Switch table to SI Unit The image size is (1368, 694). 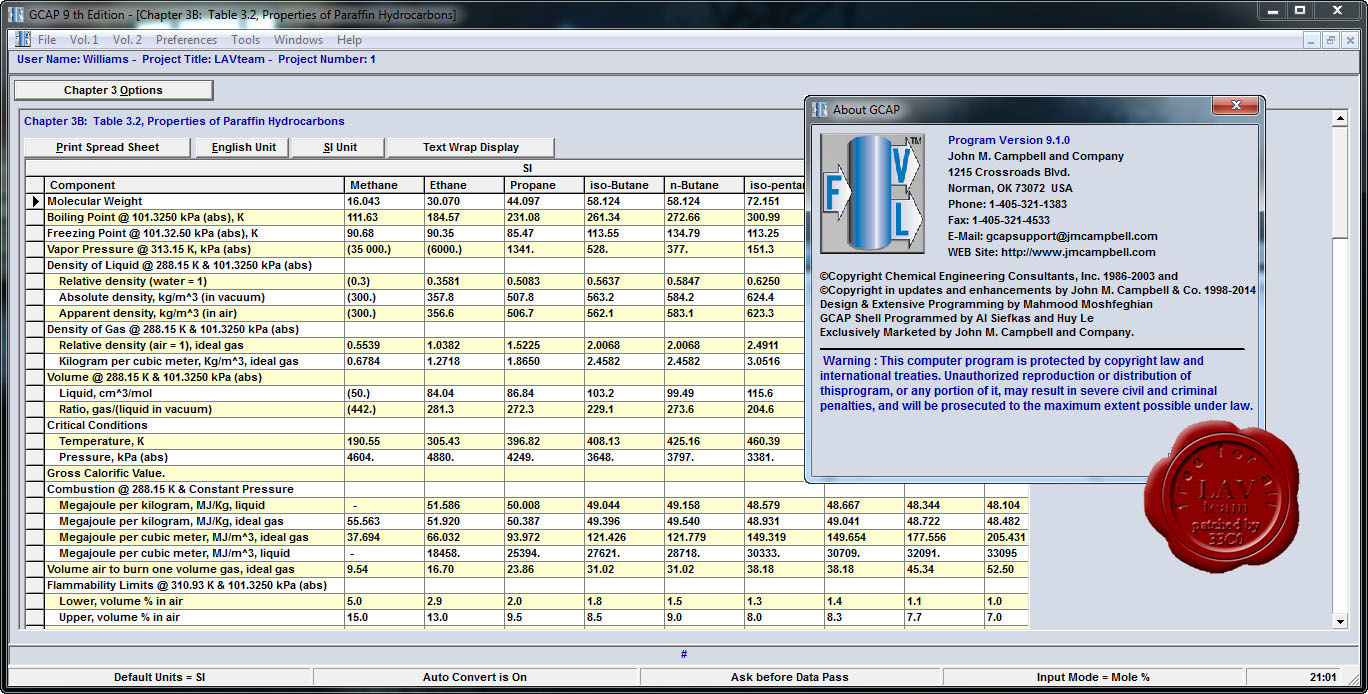point(339,147)
